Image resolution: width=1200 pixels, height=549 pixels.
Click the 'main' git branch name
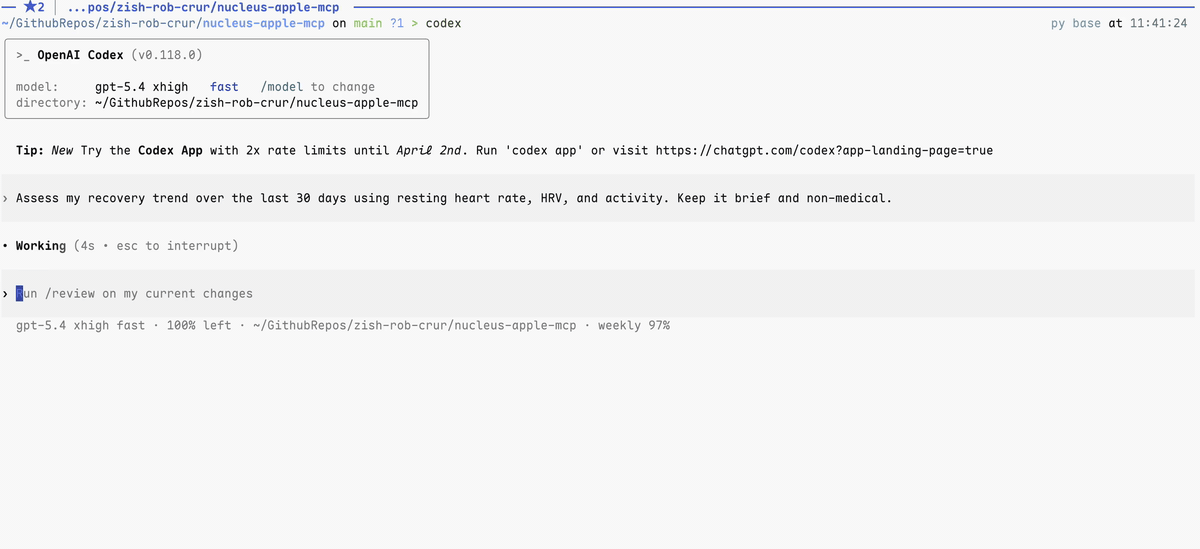368,23
